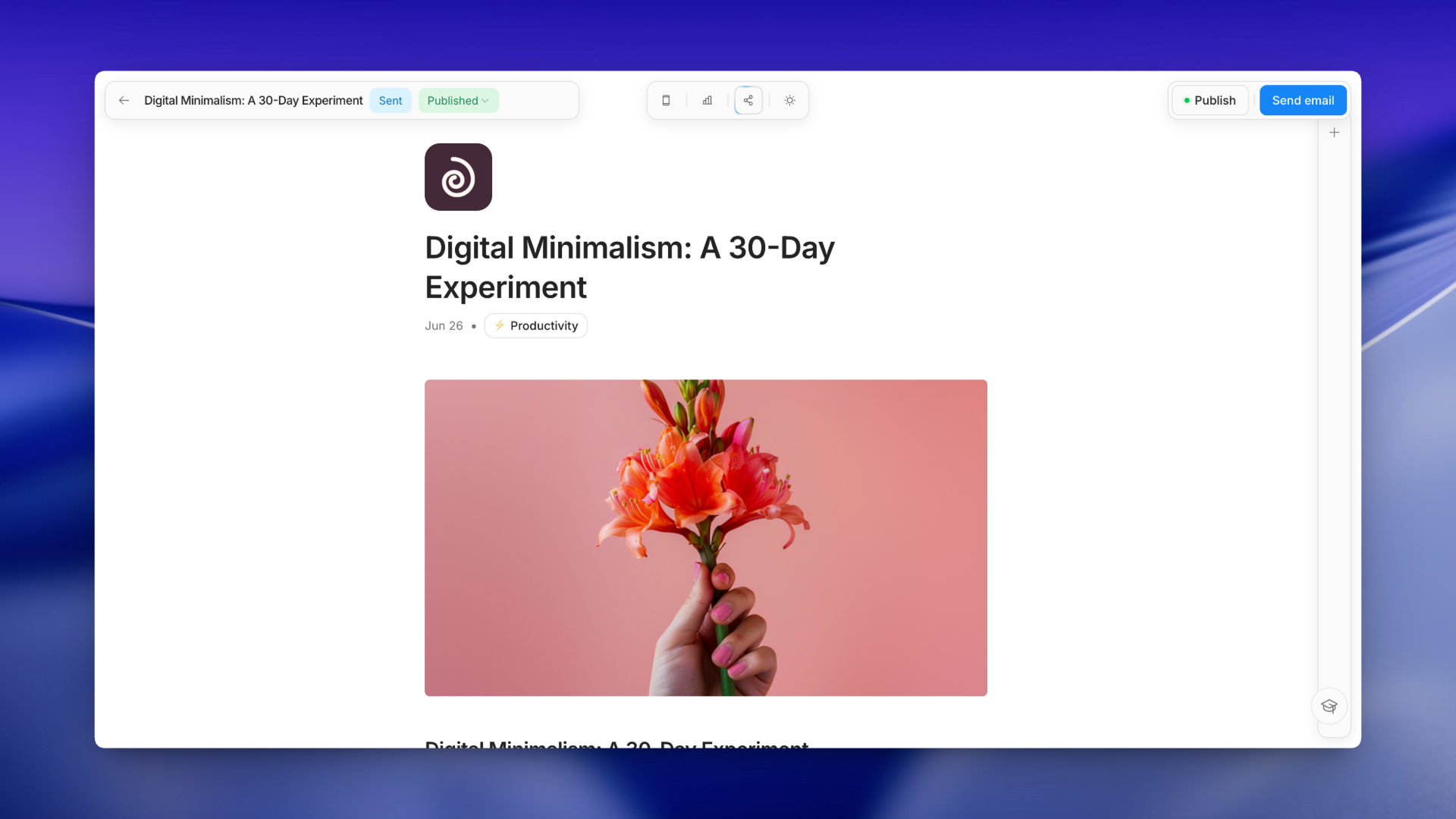The width and height of the screenshot is (1456, 819).
Task: Click the Send email button
Action: 1303,100
